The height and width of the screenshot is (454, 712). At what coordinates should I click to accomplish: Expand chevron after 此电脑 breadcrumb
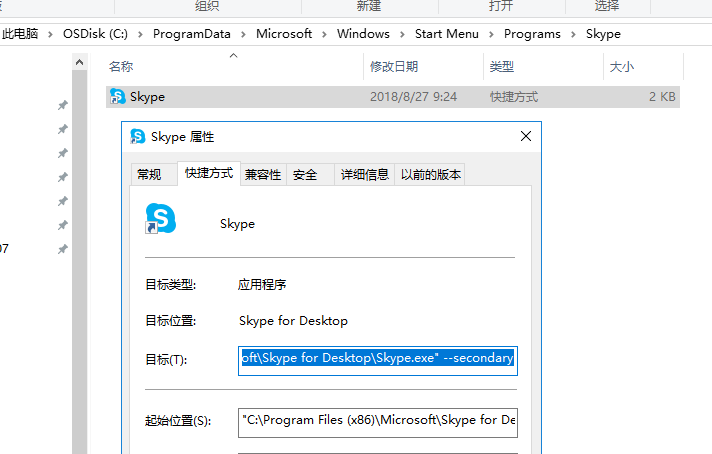50,34
